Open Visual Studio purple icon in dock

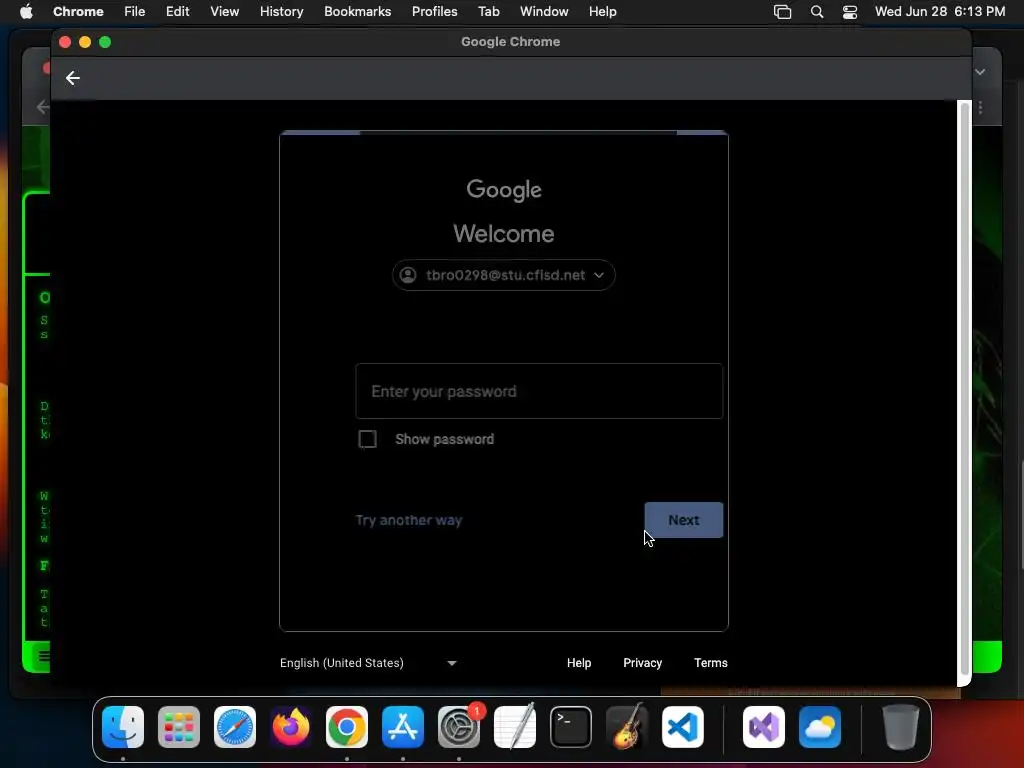(x=763, y=727)
